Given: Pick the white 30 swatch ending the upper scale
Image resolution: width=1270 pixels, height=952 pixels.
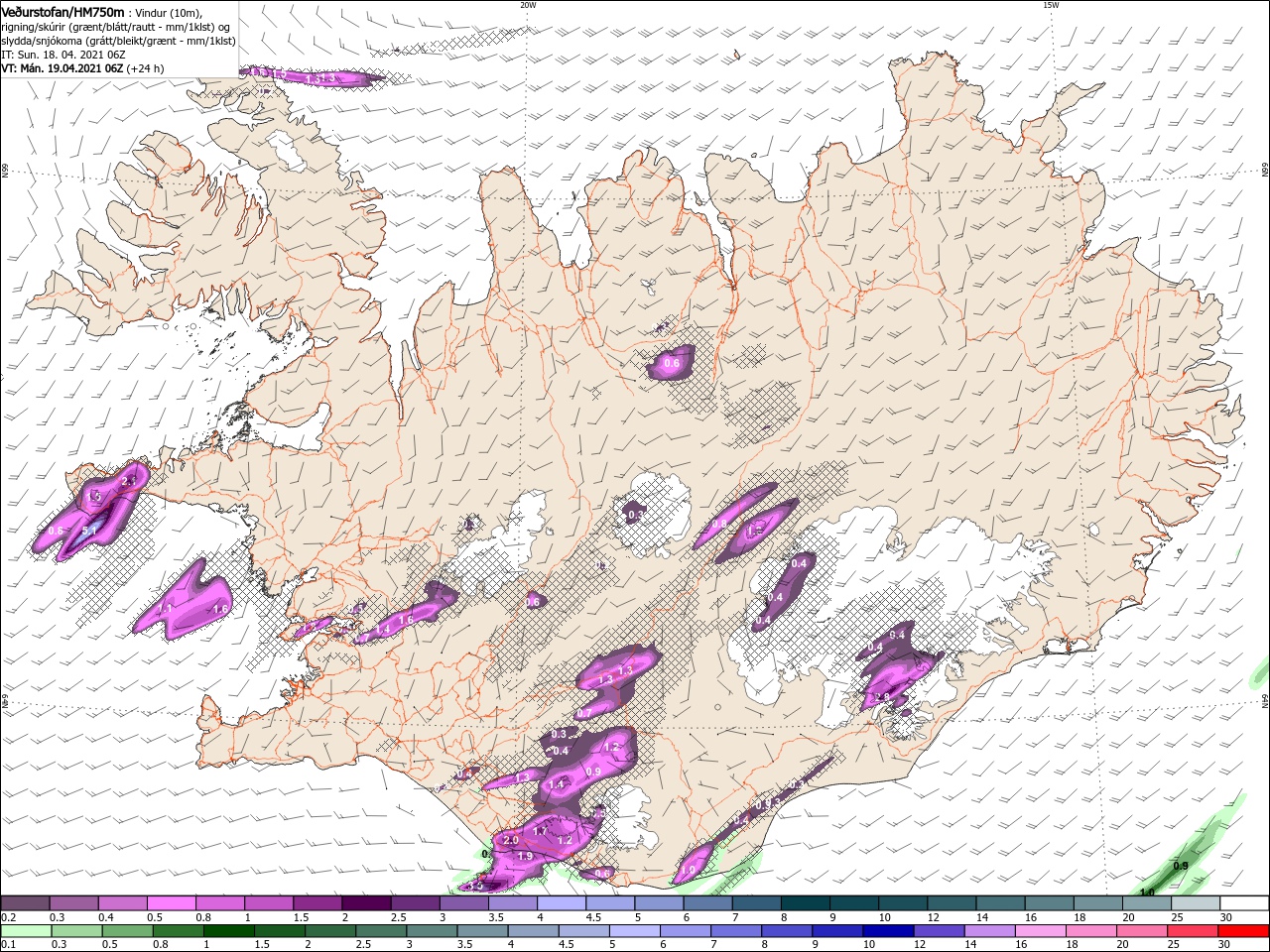Looking at the screenshot, I should tap(1244, 903).
